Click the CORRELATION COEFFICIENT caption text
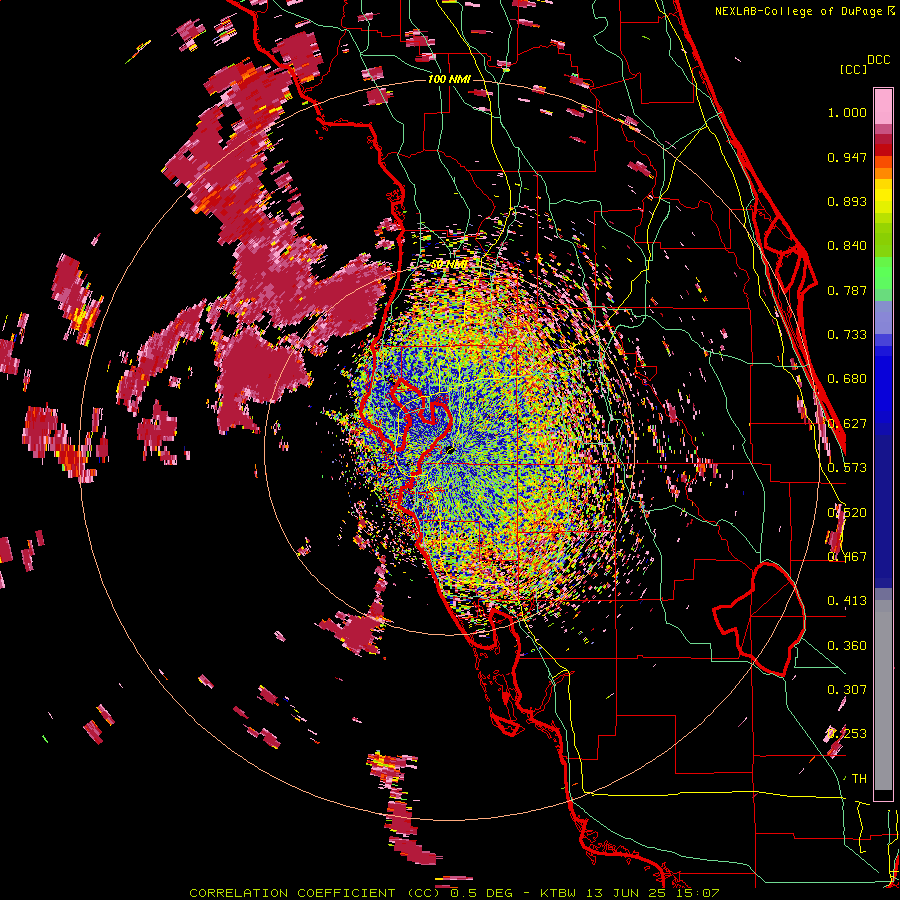The width and height of the screenshot is (900, 900). tap(292, 893)
